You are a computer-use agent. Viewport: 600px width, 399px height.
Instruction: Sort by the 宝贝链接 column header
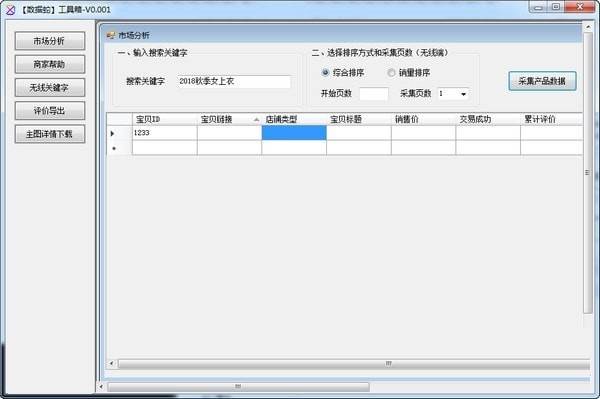pos(229,119)
